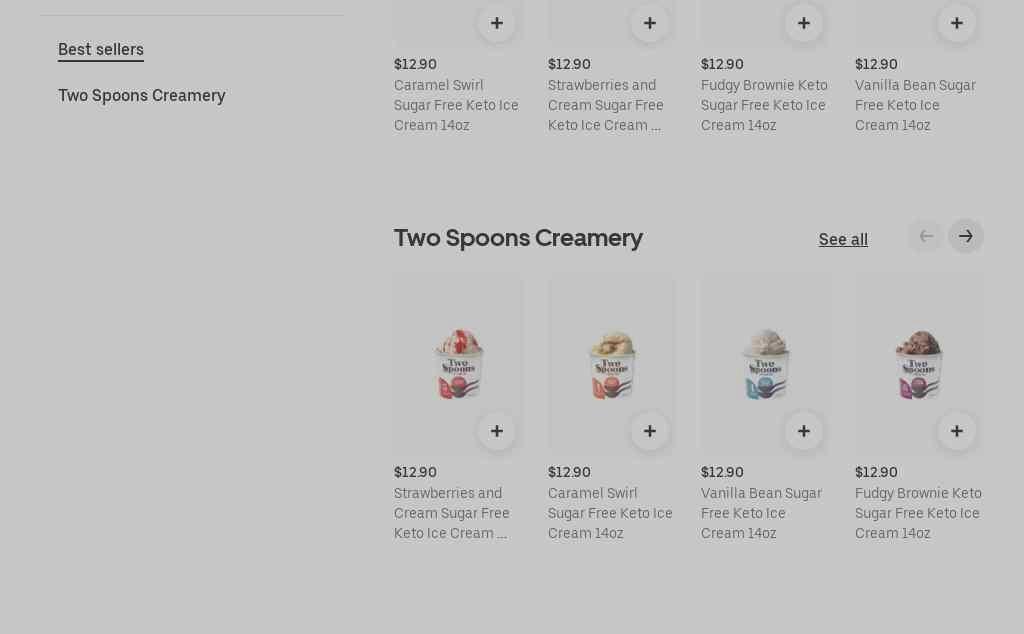Add Caramel Swirl to cart in Two Spoons Creamery section

(x=650, y=431)
